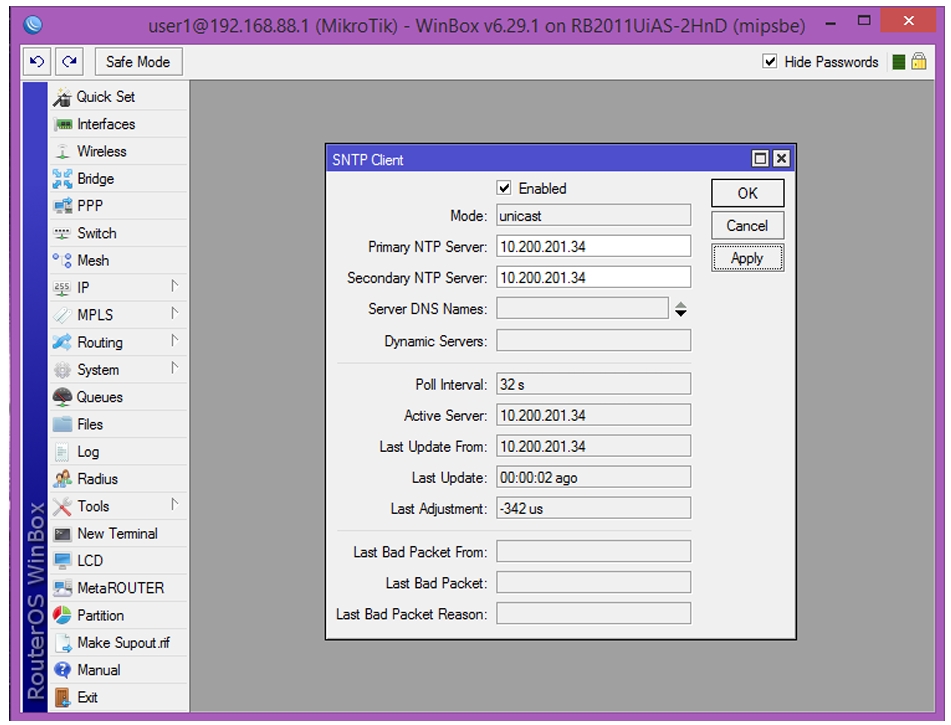Click the Quick Set wand icon

62,97
